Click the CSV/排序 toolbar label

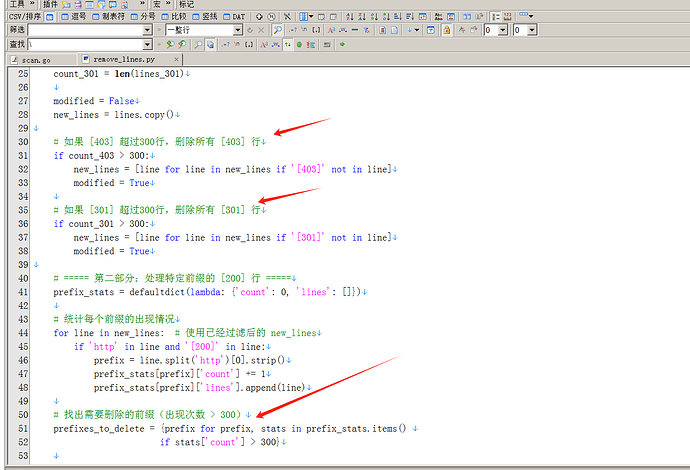pos(24,17)
